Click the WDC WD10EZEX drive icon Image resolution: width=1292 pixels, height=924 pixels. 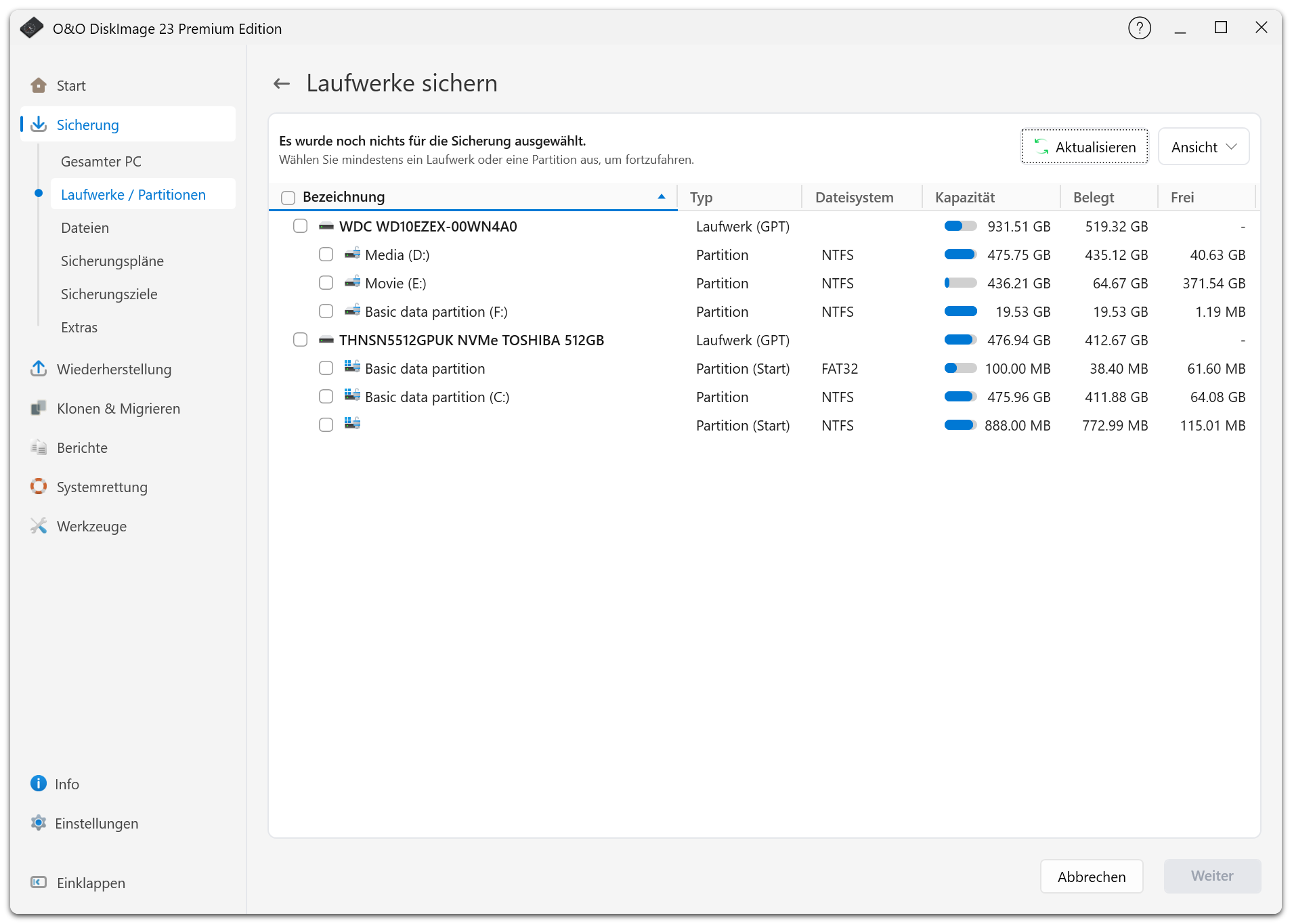tap(326, 226)
